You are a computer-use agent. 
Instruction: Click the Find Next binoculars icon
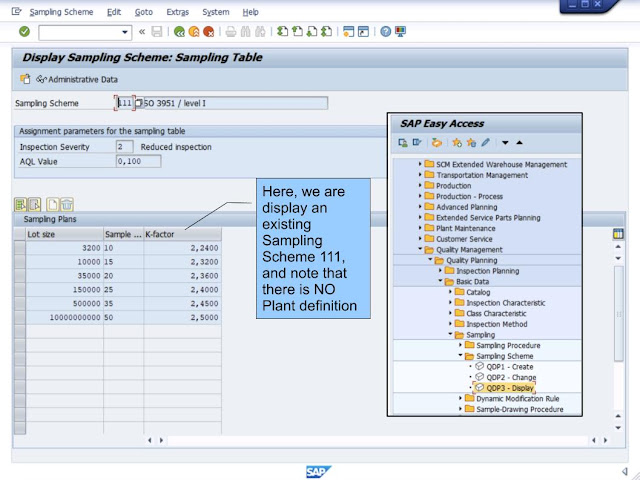(260, 32)
